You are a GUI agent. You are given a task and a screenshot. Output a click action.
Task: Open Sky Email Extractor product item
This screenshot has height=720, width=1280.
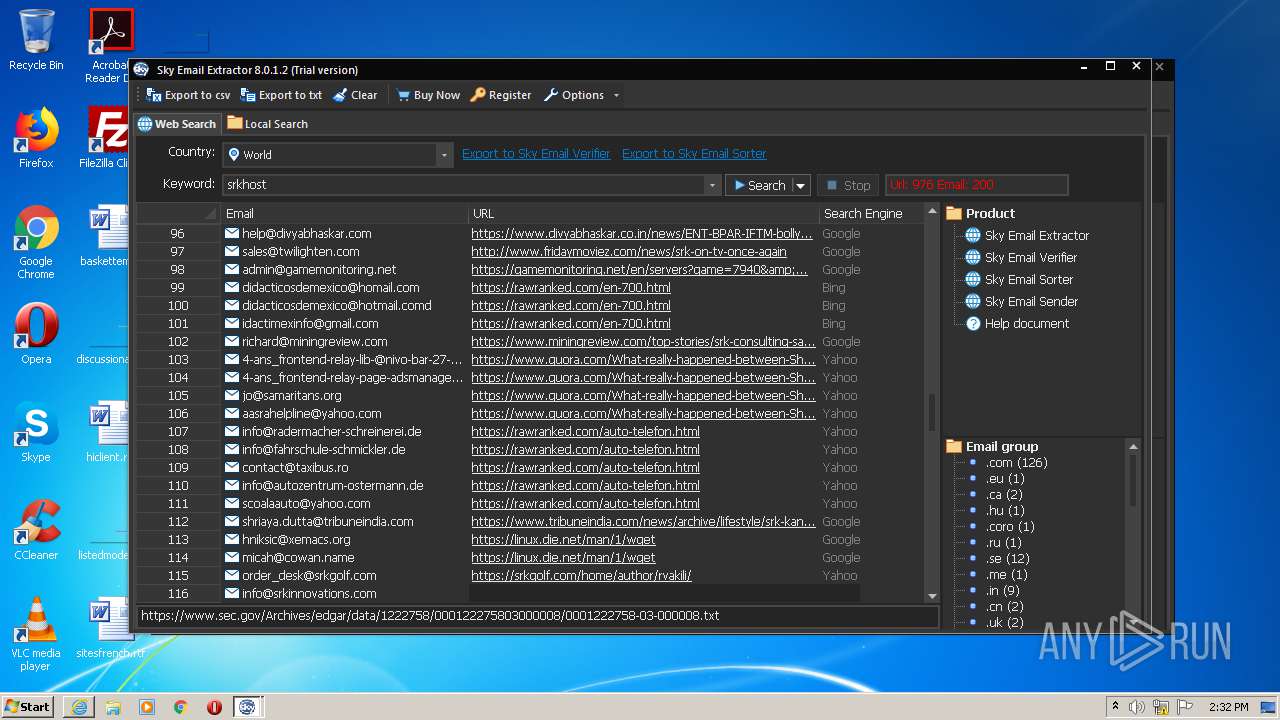[x=1036, y=236]
